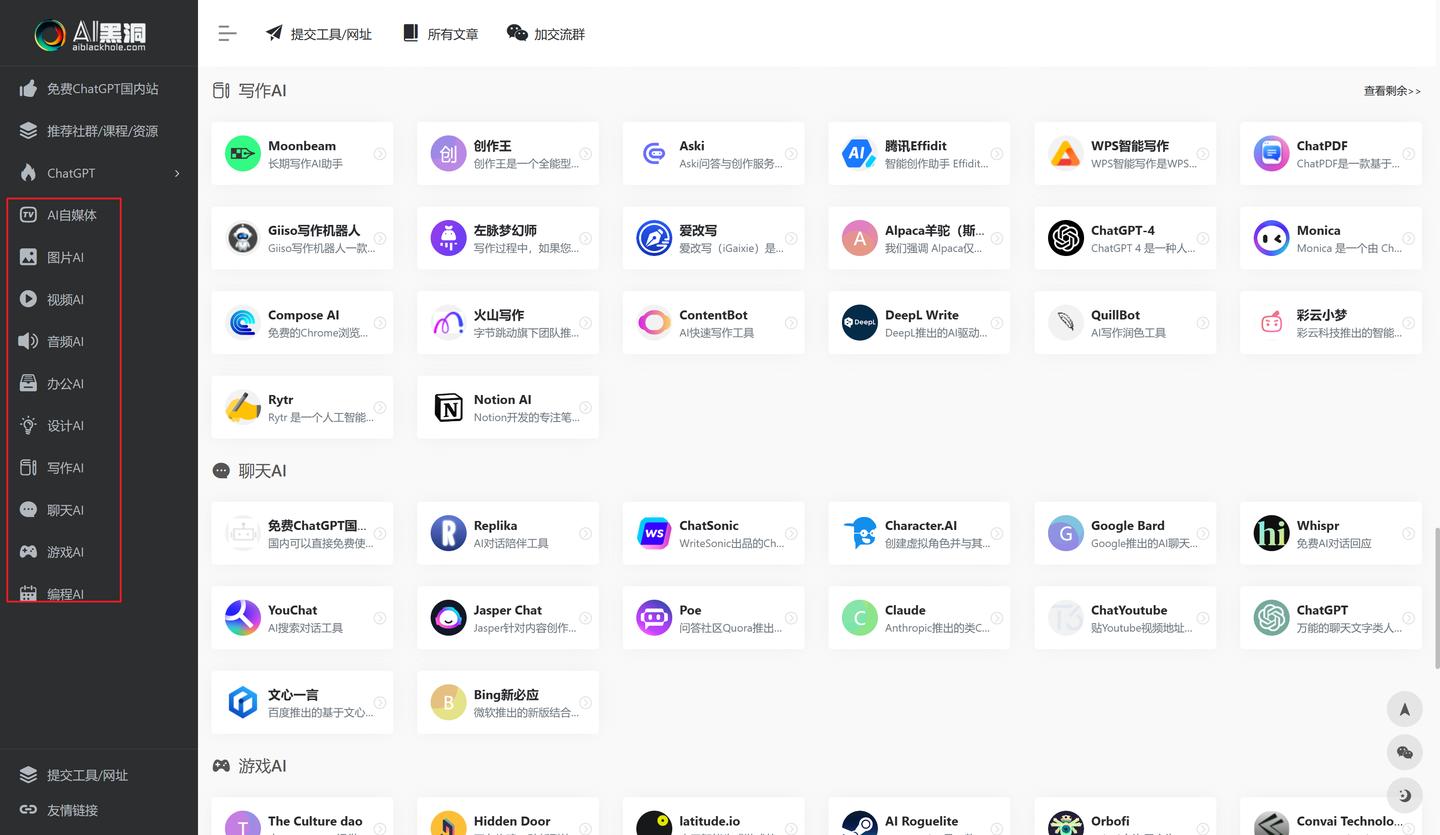Open the ChatYoutube card
The width and height of the screenshot is (1440, 835).
coord(1125,618)
